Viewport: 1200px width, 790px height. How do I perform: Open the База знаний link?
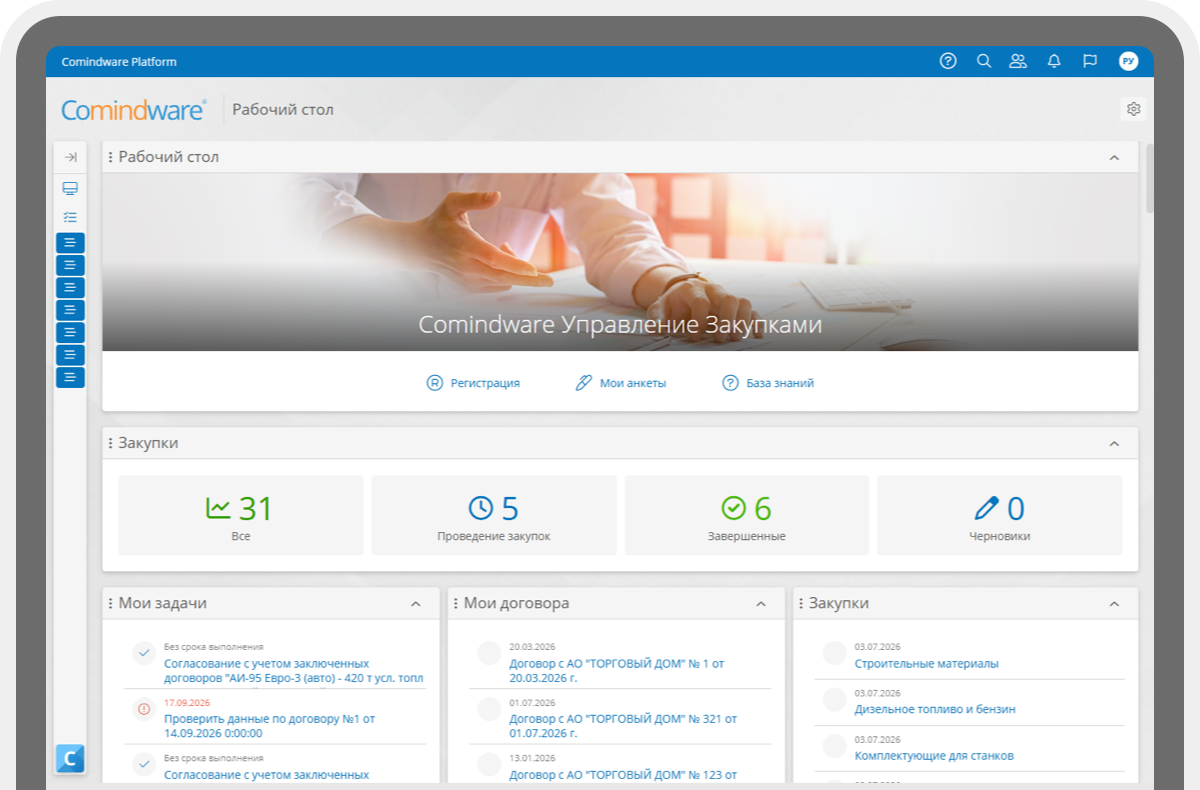[780, 383]
